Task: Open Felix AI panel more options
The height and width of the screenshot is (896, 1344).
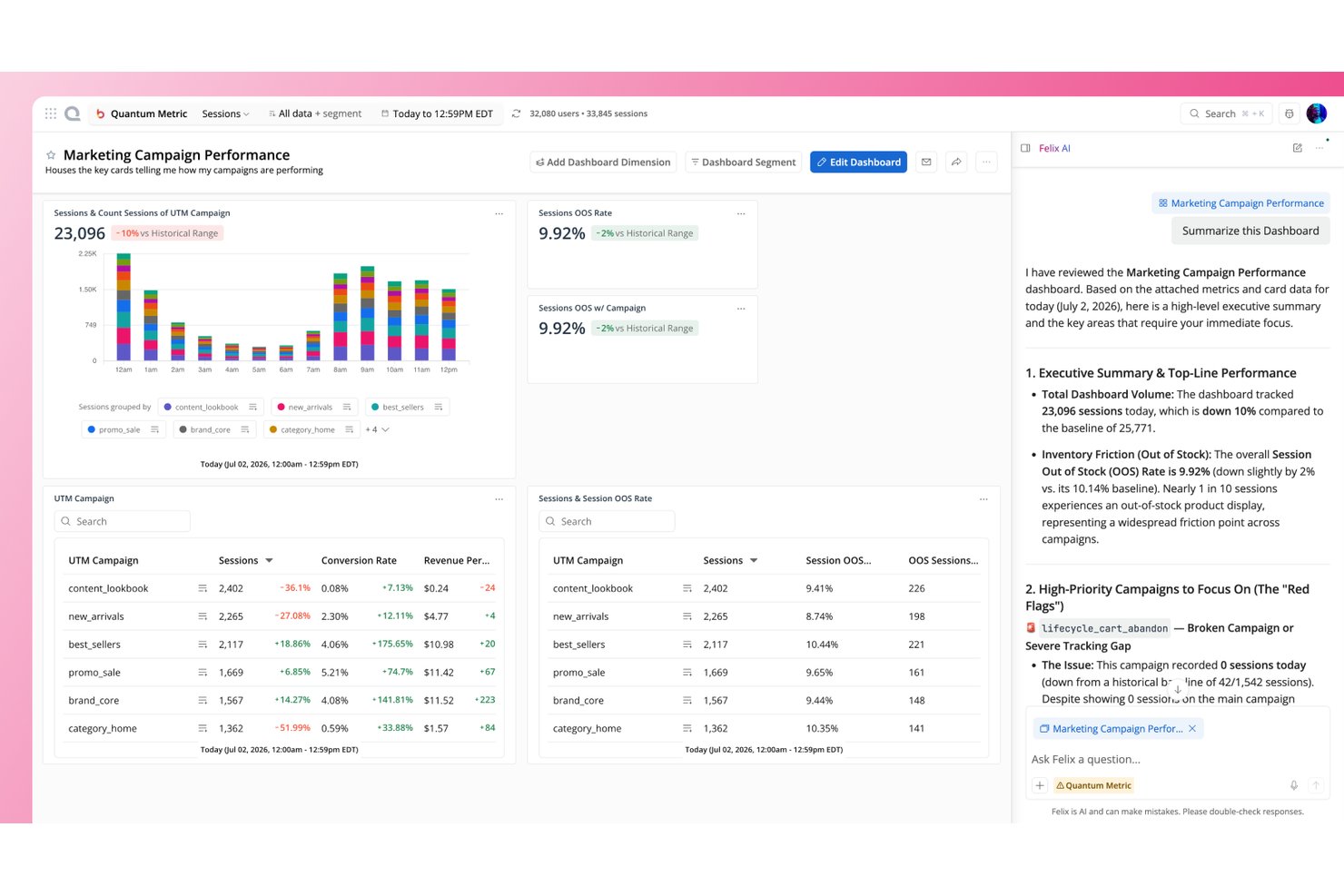Action: (1319, 148)
